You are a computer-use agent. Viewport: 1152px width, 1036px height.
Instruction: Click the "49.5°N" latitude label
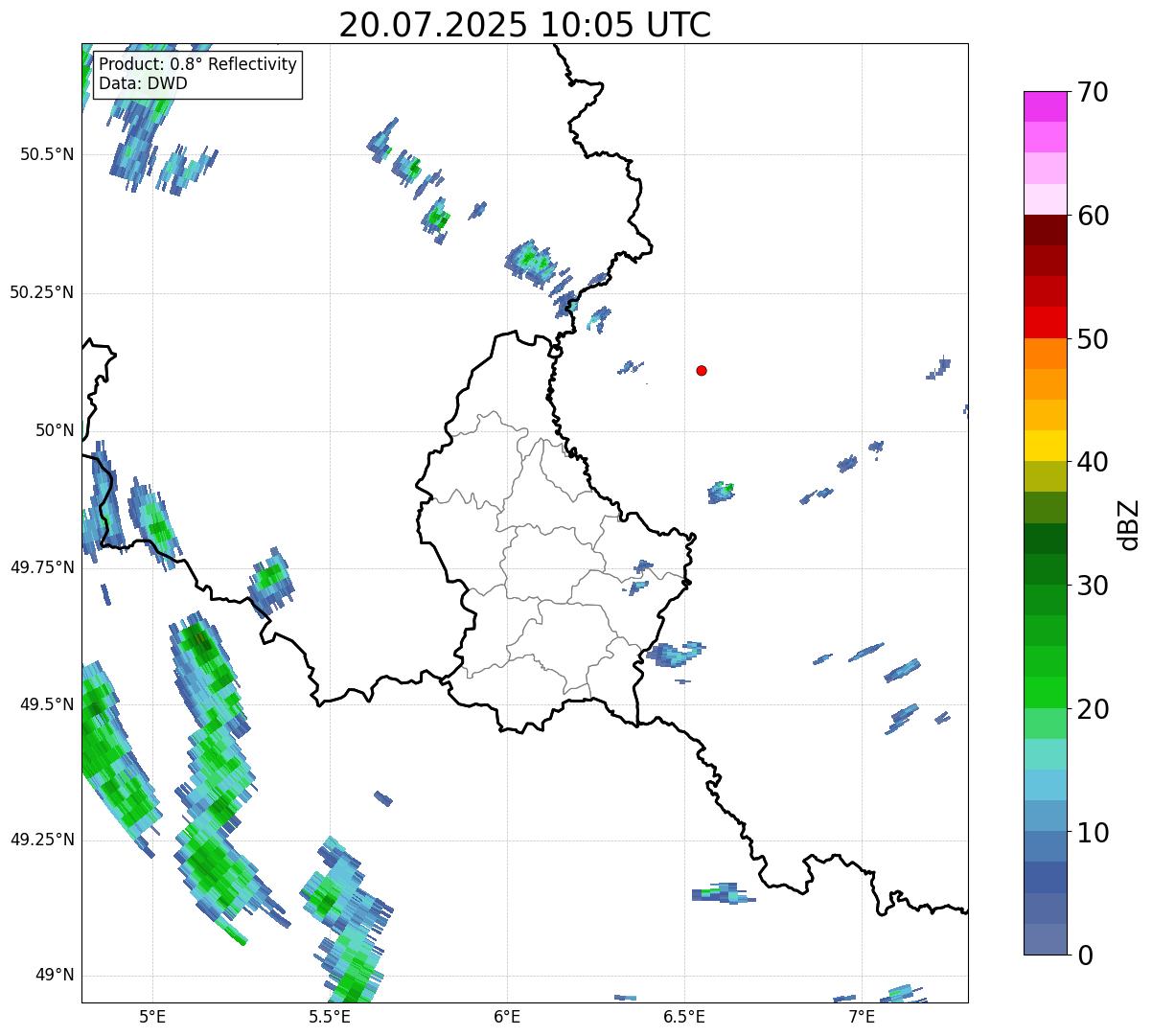47,704
